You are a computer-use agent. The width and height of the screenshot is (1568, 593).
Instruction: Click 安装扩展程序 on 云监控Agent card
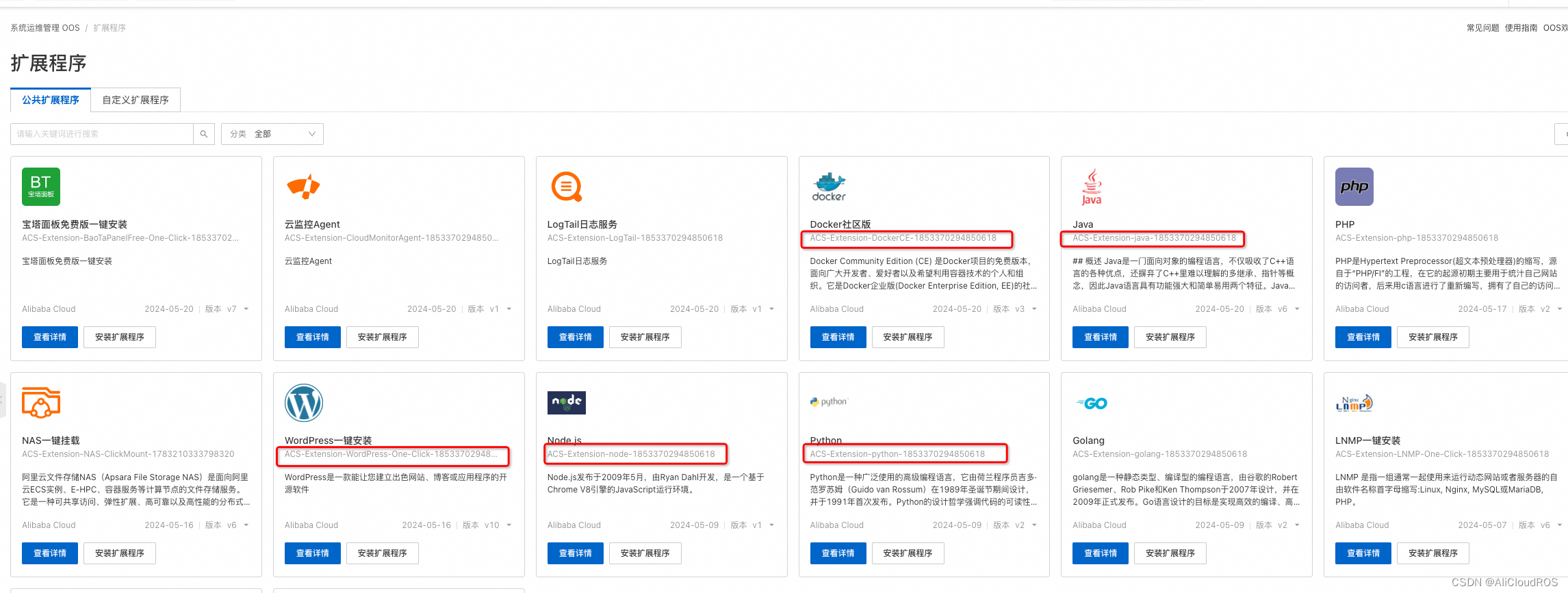click(x=383, y=337)
